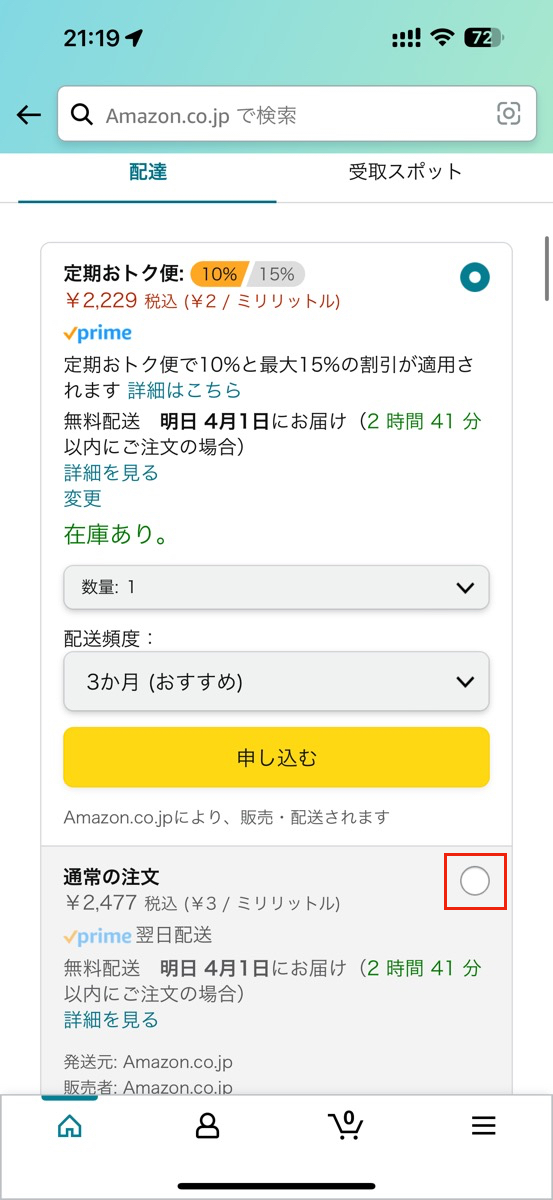The height and width of the screenshot is (1200, 553).
Task: Tap the 変更 link
Action: 83,498
